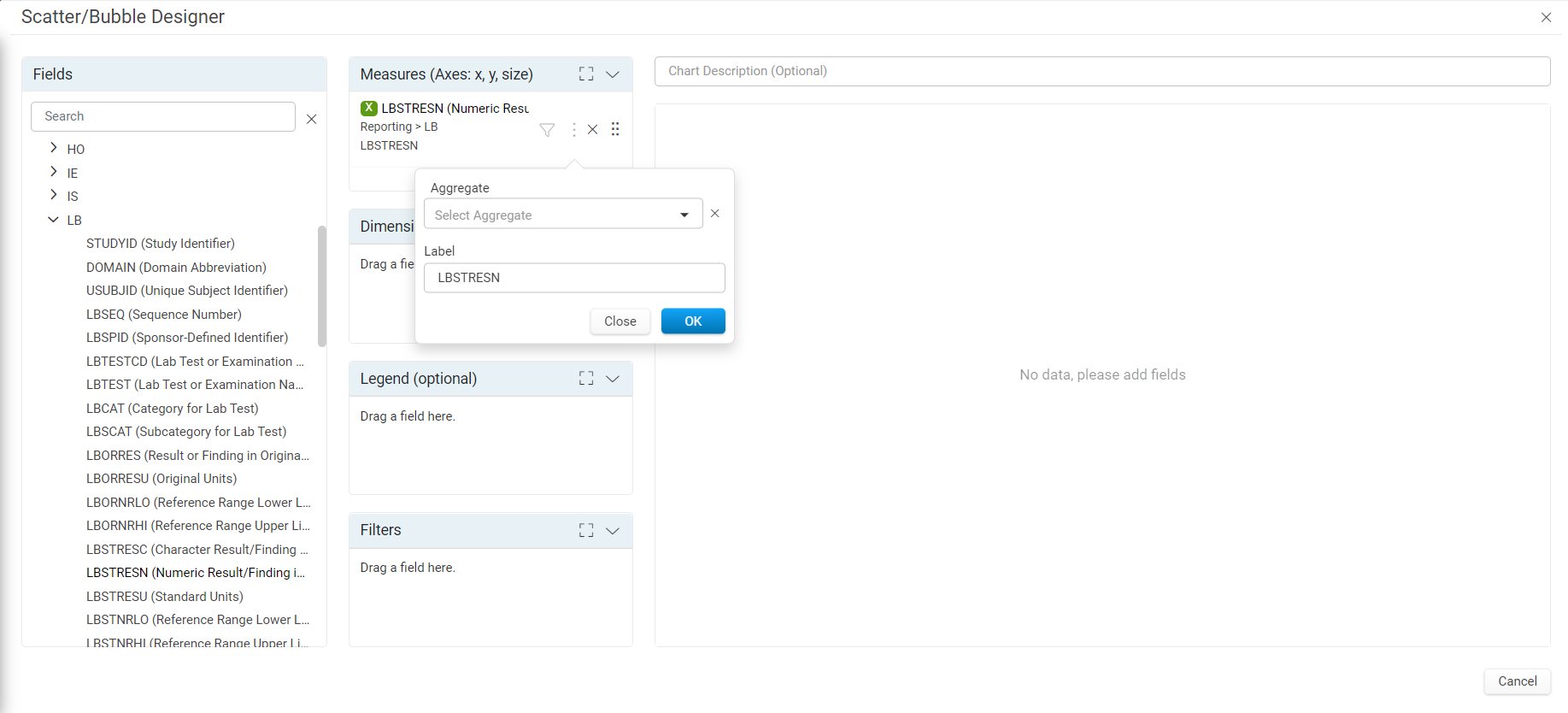The image size is (1568, 713).
Task: Collapse the Measures panel chevron
Action: tap(613, 74)
